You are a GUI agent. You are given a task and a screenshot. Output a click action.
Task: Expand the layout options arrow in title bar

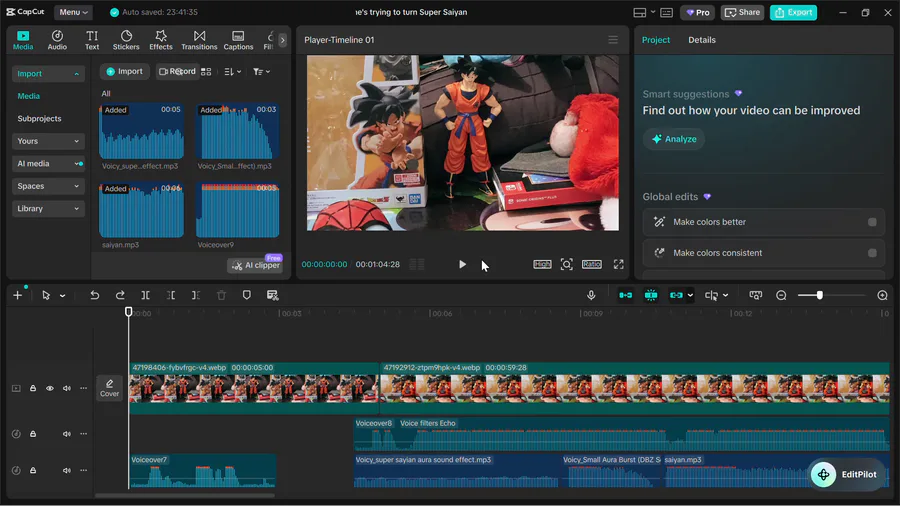point(653,13)
